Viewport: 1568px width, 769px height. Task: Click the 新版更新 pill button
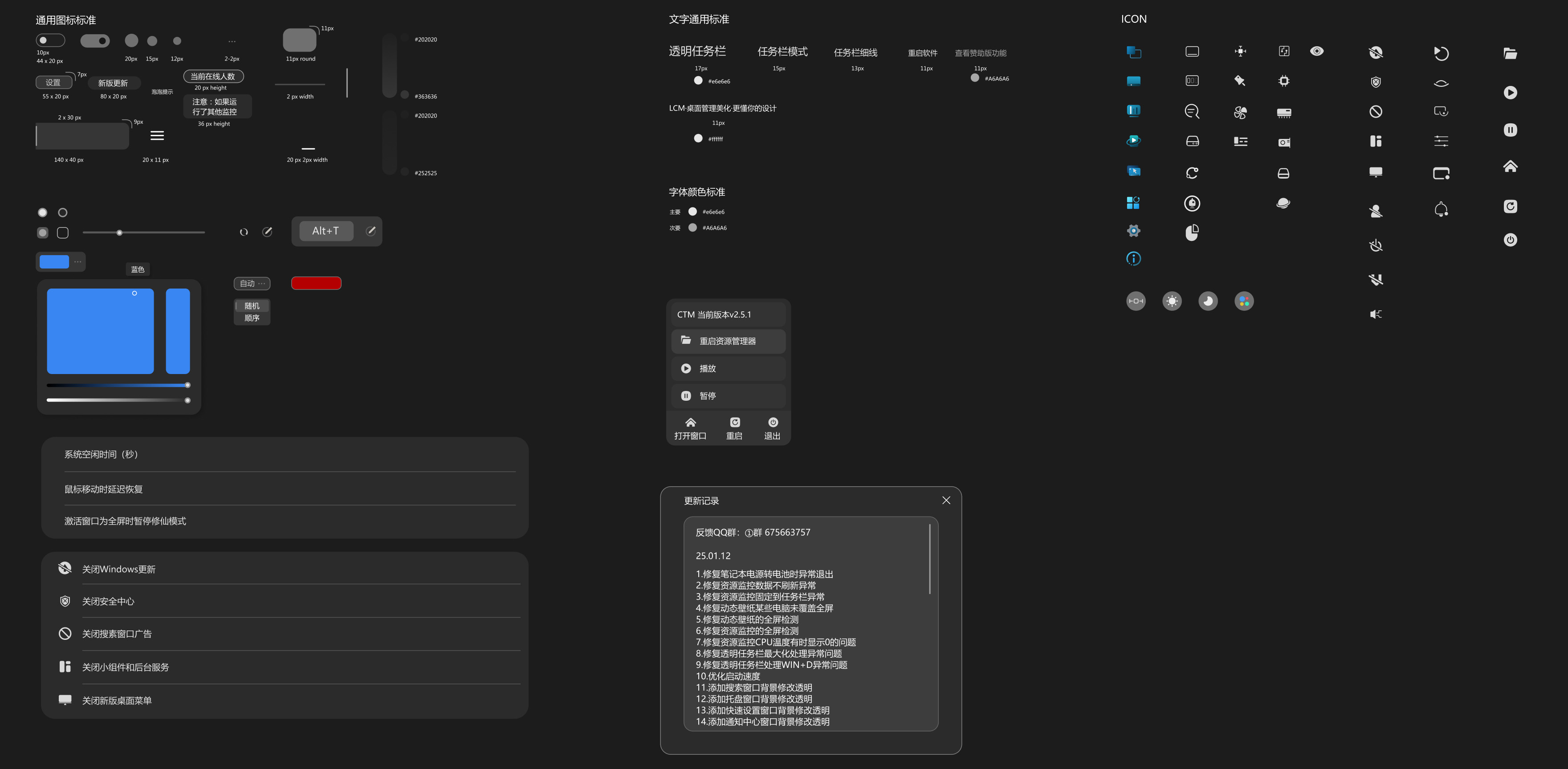pos(113,83)
